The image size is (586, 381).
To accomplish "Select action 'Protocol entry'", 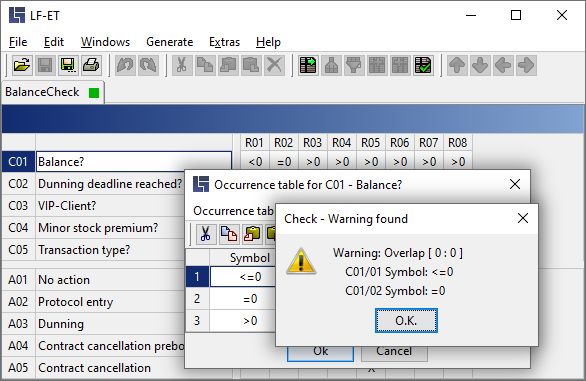I will pos(110,302).
